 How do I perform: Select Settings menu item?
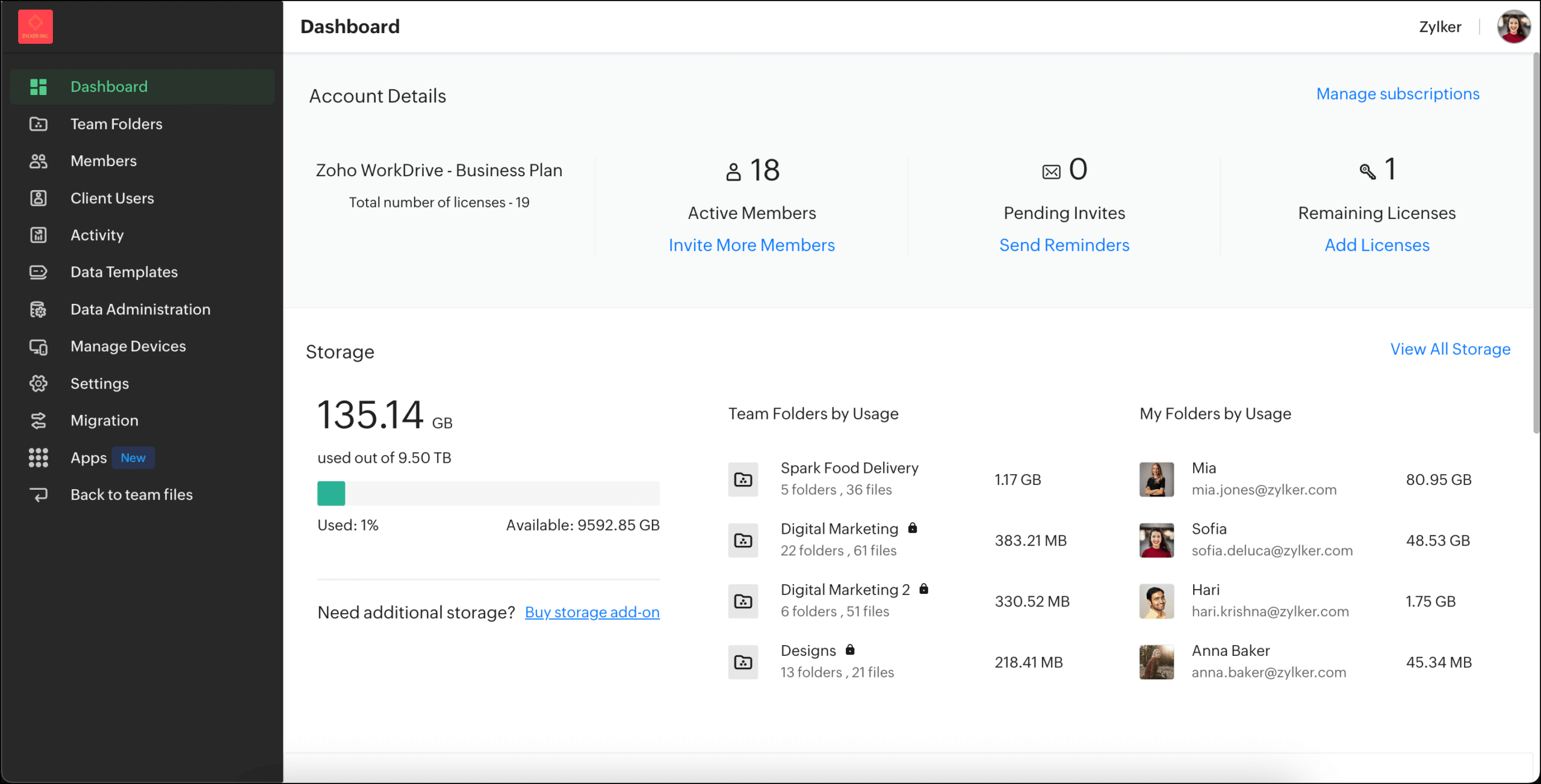(x=99, y=383)
